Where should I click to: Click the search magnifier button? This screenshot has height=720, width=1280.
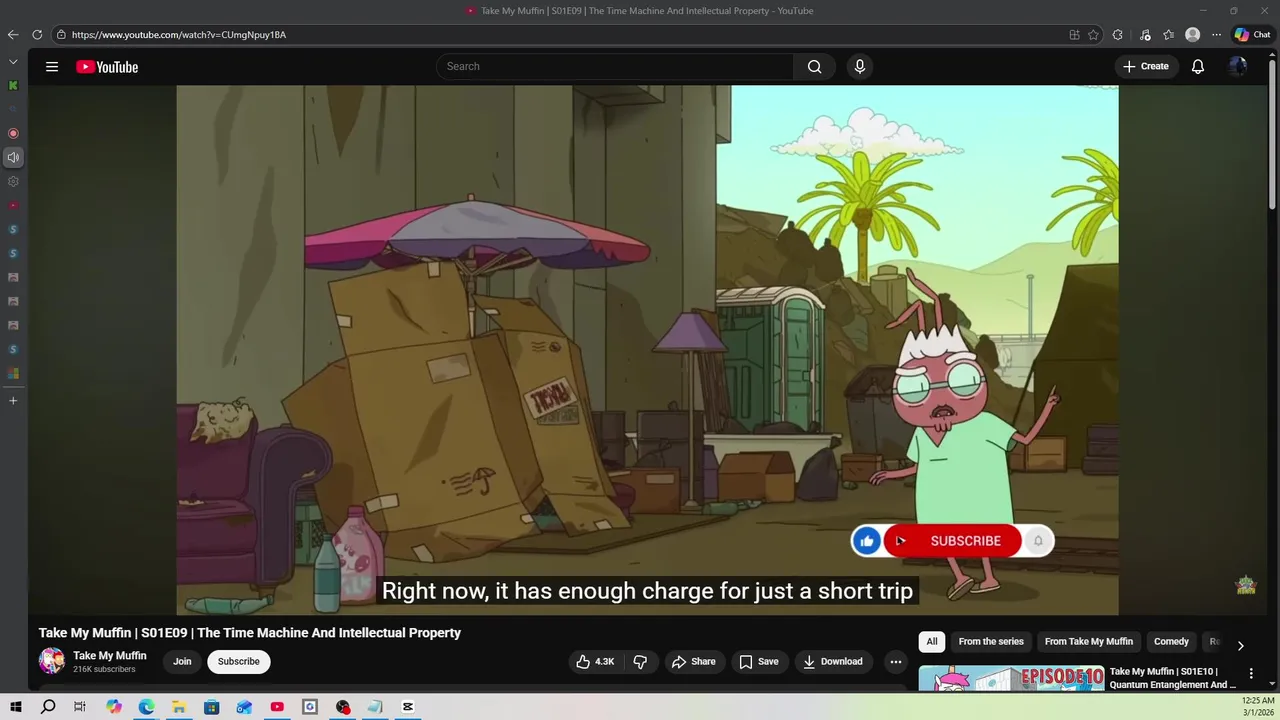815,67
